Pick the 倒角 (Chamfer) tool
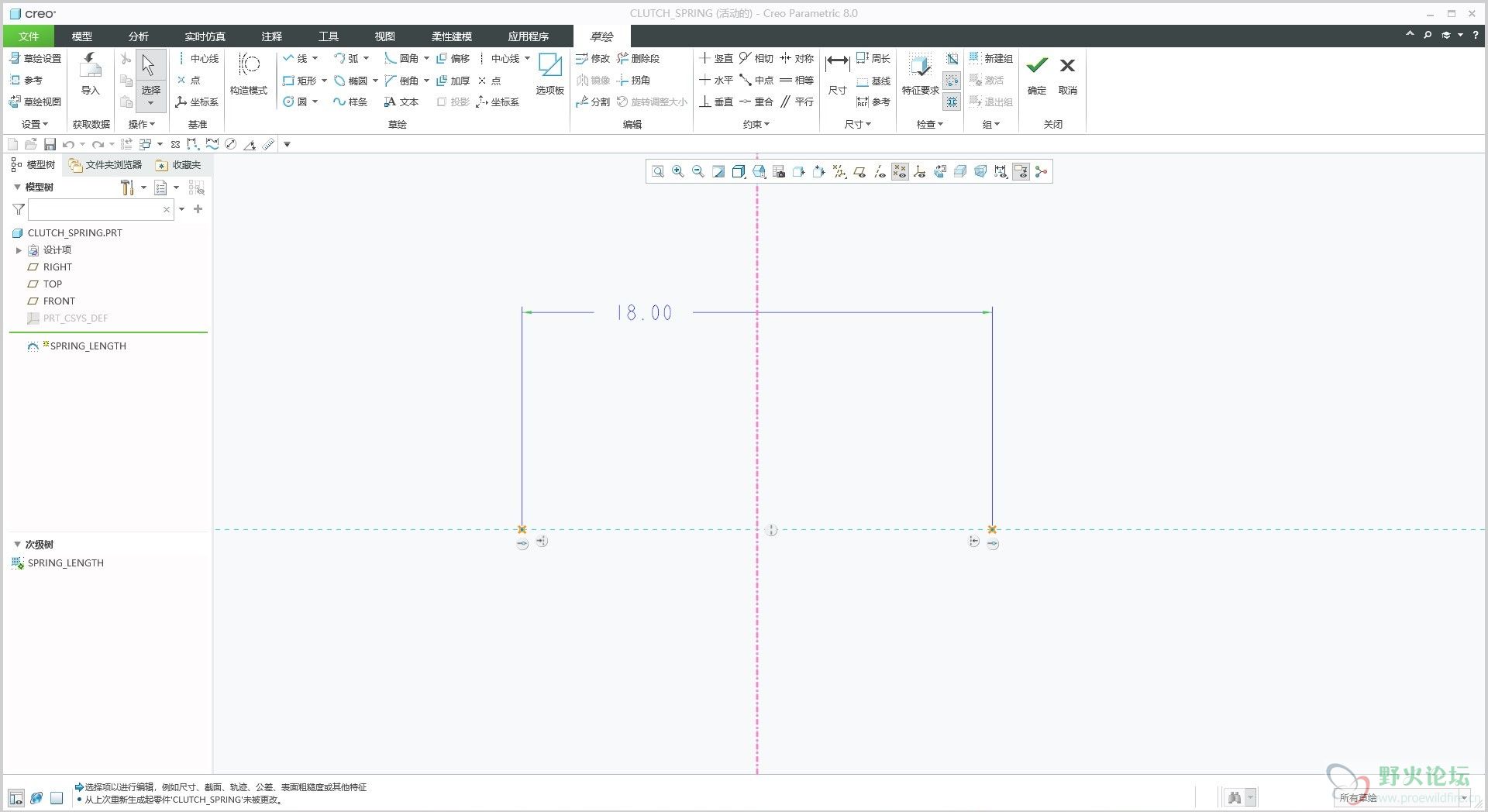This screenshot has height=812, width=1488. coord(401,80)
